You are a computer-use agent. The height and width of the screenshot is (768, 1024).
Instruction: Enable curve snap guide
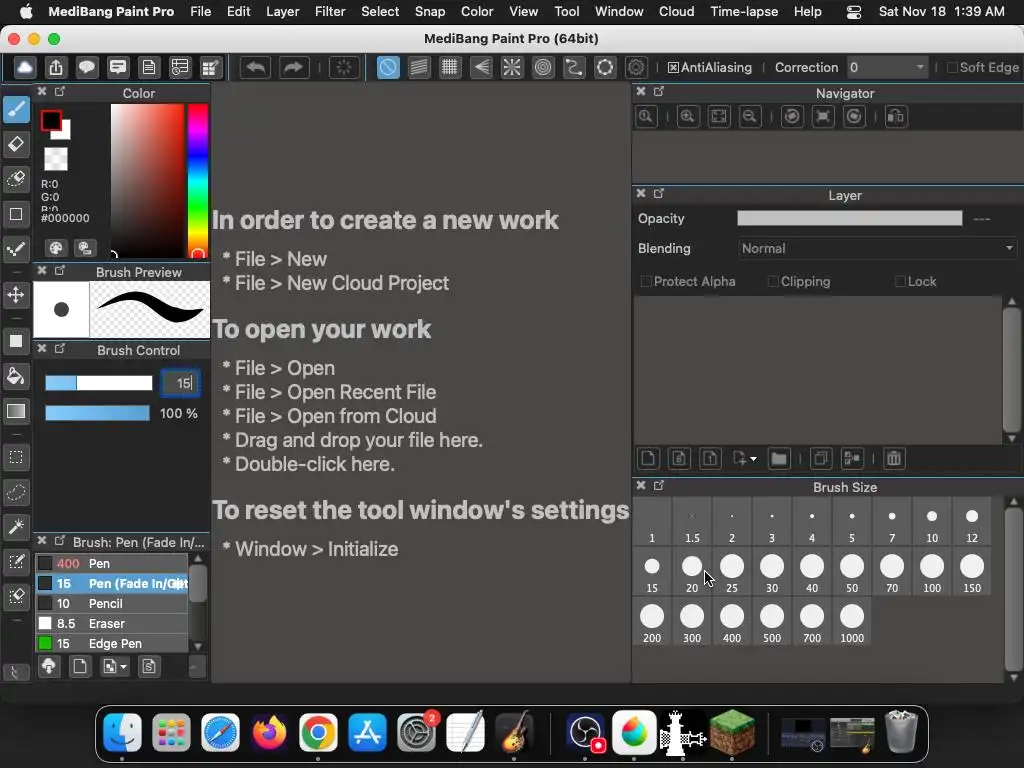pos(574,67)
